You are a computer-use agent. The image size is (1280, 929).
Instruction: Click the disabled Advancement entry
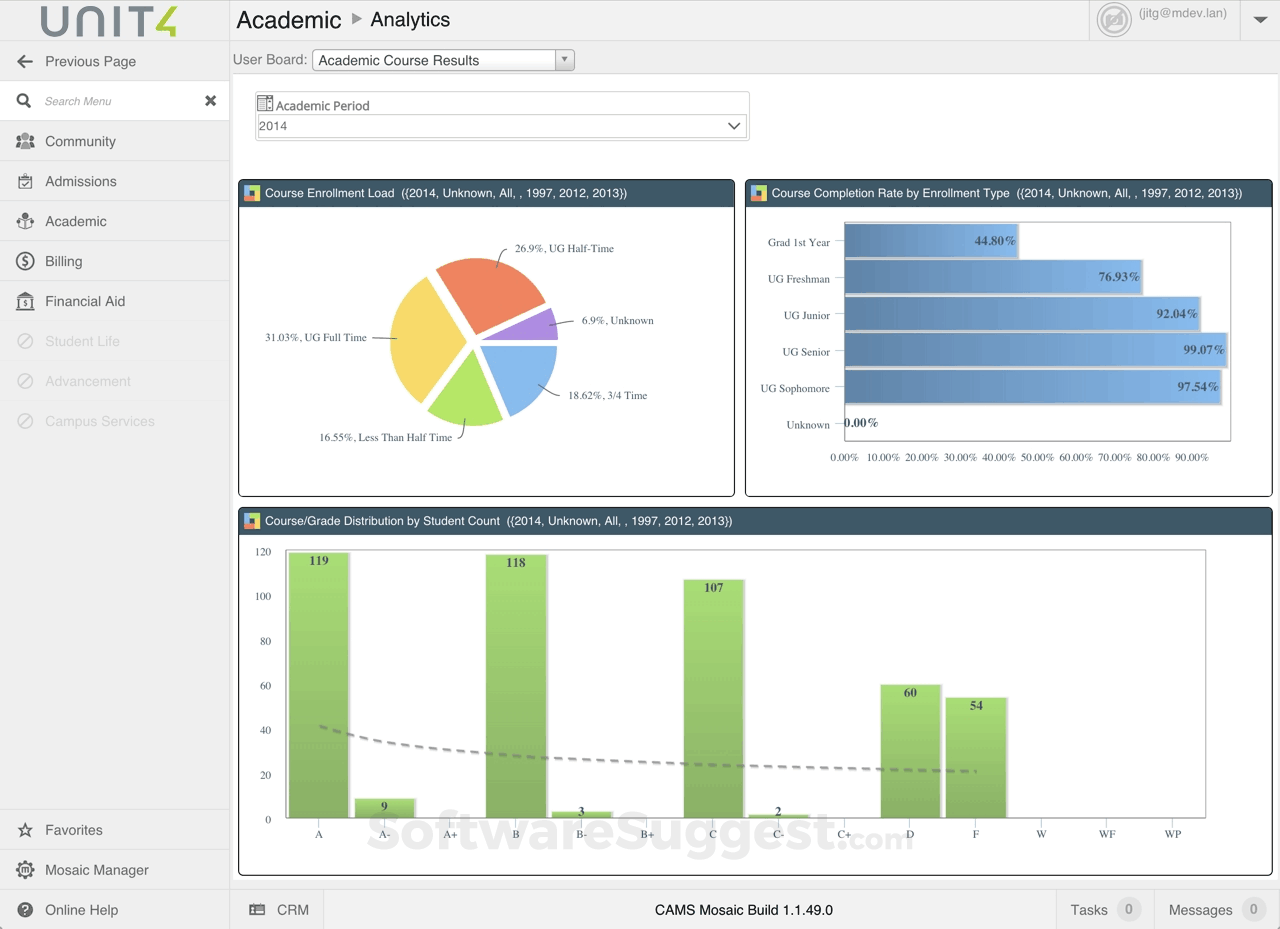click(x=88, y=381)
